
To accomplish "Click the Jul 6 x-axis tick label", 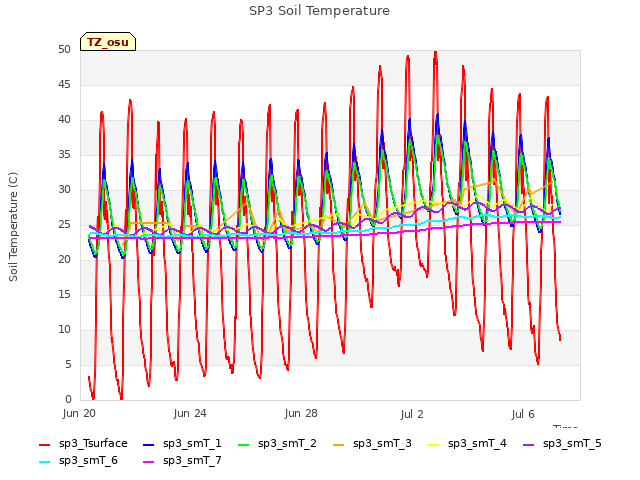I will click(523, 414).
